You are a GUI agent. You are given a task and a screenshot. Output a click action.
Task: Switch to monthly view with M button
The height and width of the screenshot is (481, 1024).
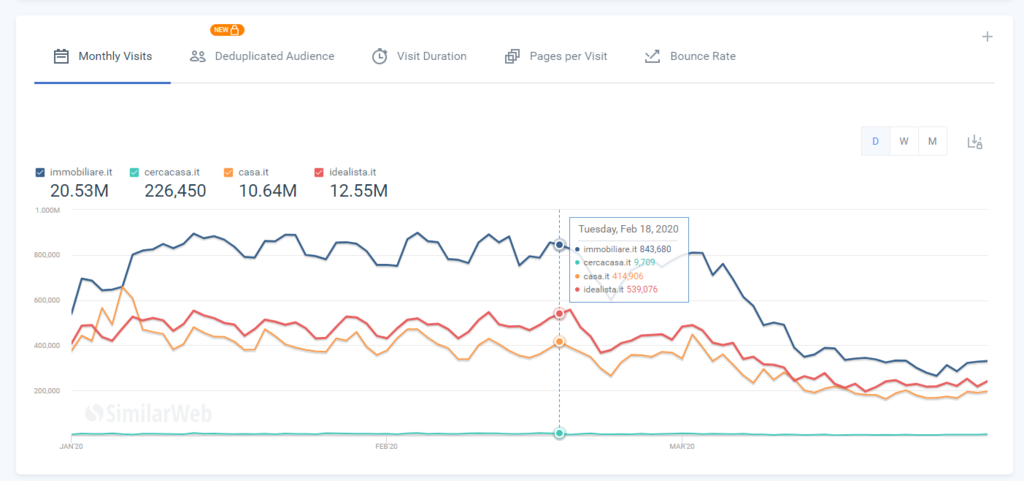point(933,142)
